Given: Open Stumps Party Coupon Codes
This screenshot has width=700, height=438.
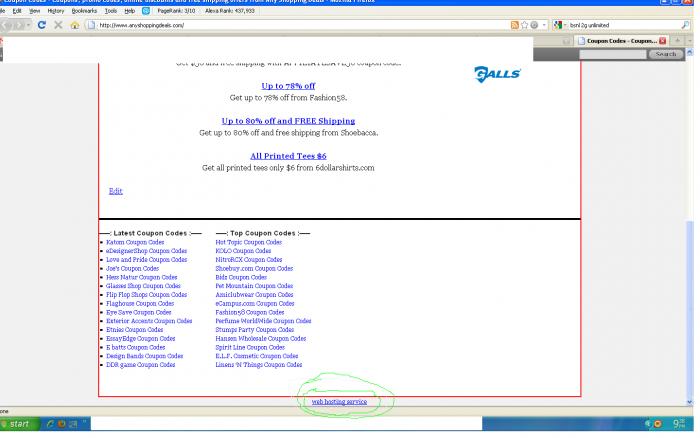Looking at the screenshot, I should click(x=254, y=330).
